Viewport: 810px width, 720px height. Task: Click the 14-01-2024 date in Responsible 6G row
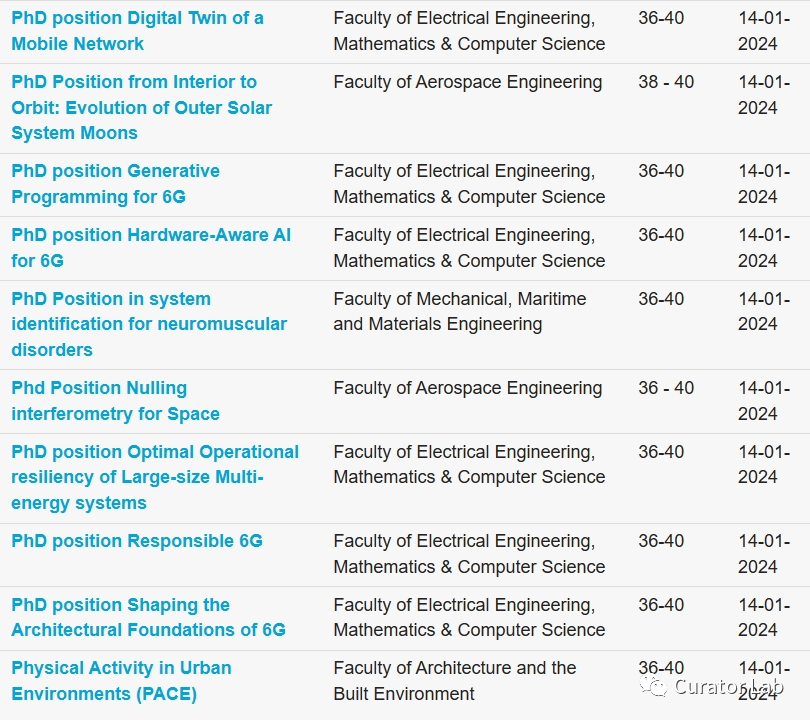[764, 554]
